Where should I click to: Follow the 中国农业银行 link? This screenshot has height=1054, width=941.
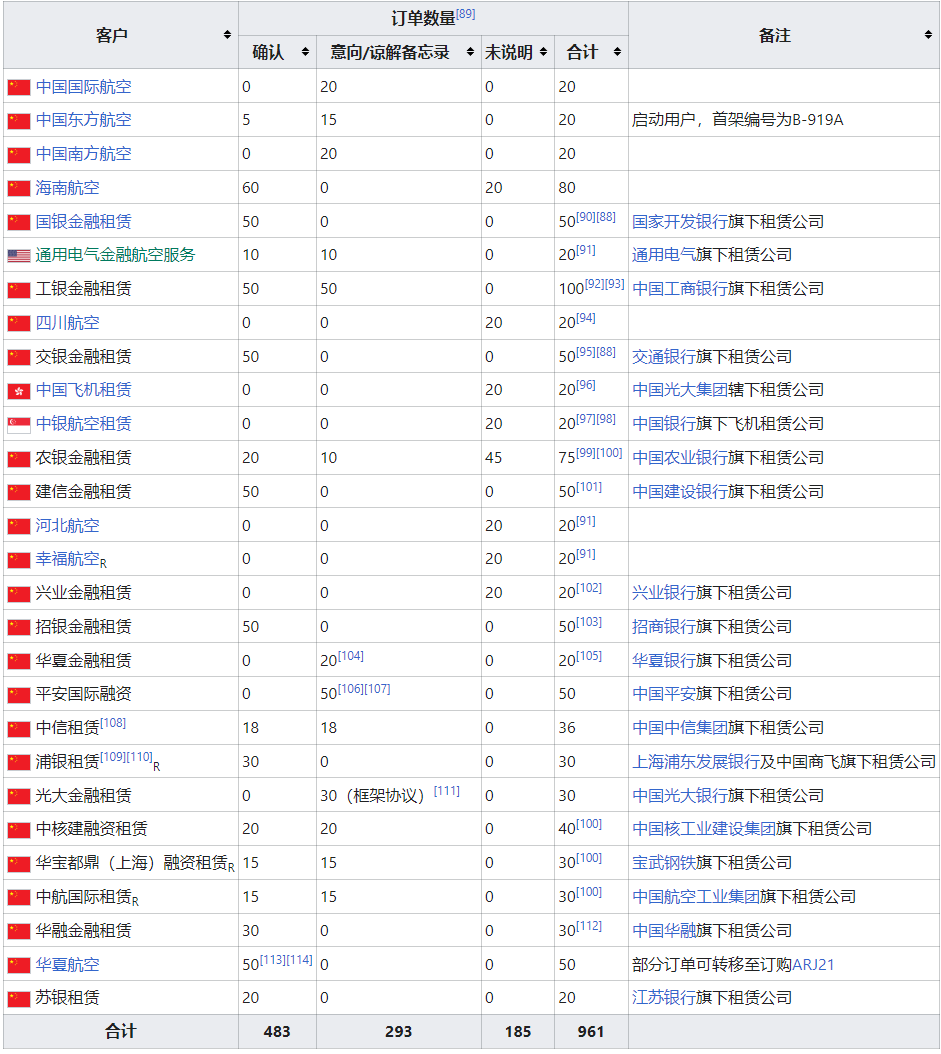click(x=680, y=458)
